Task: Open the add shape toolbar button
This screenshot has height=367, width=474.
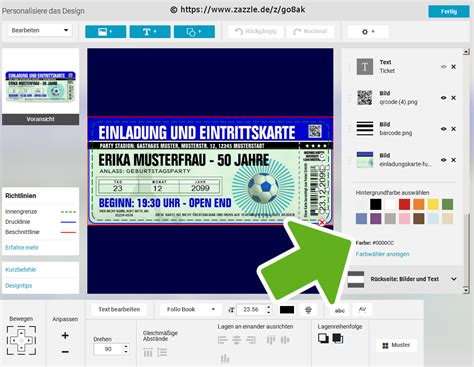Action: pyautogui.click(x=194, y=32)
